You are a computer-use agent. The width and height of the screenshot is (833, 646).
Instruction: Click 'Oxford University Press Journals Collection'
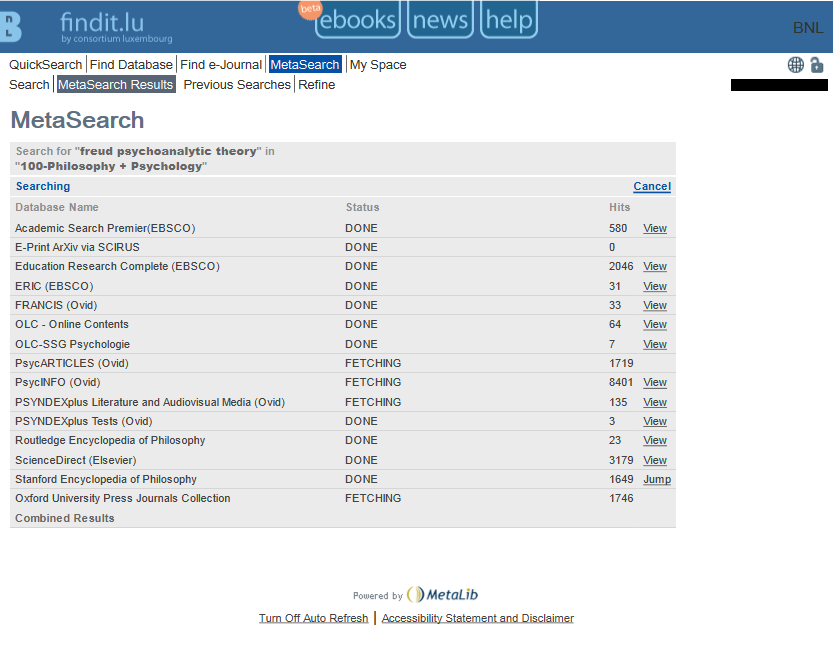[x=123, y=498]
